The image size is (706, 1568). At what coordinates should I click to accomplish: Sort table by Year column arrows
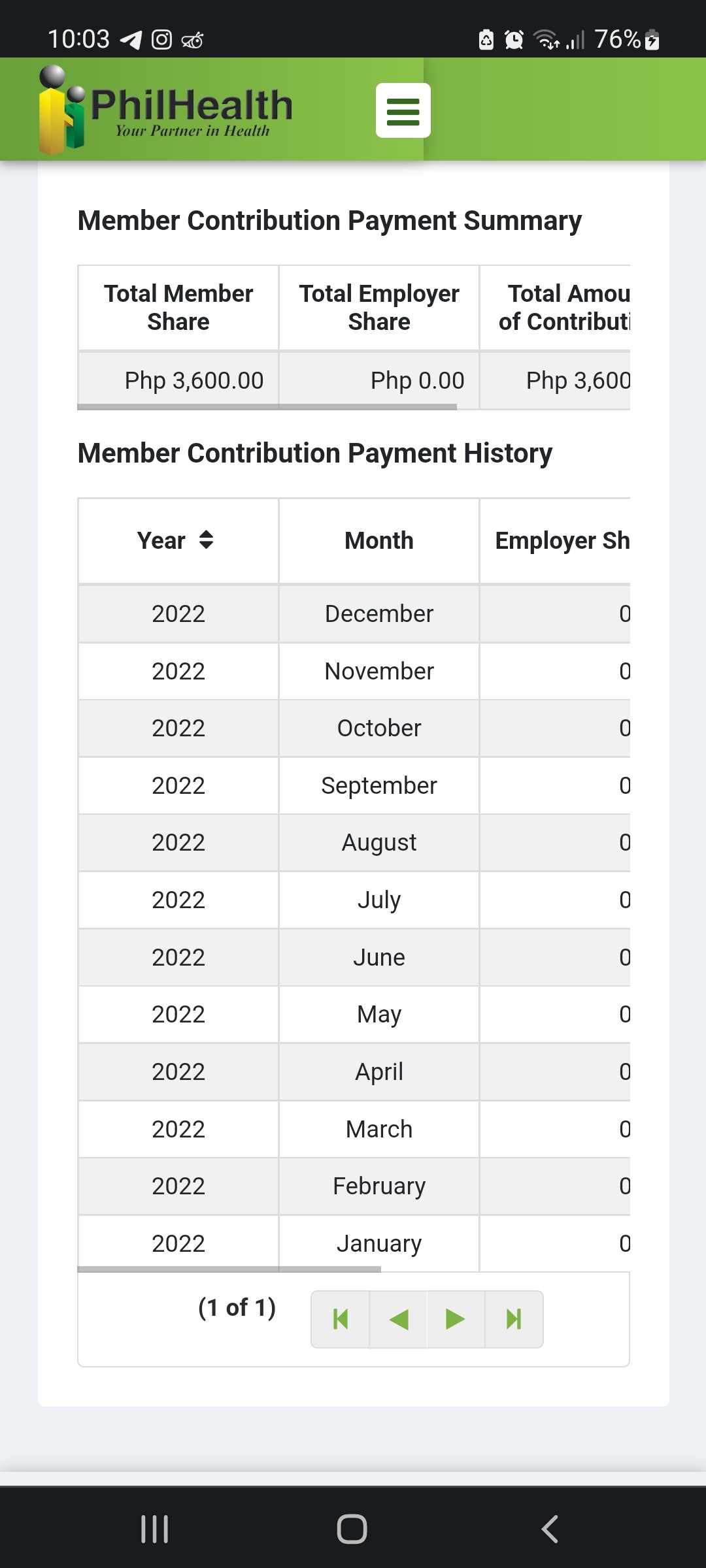click(x=206, y=540)
